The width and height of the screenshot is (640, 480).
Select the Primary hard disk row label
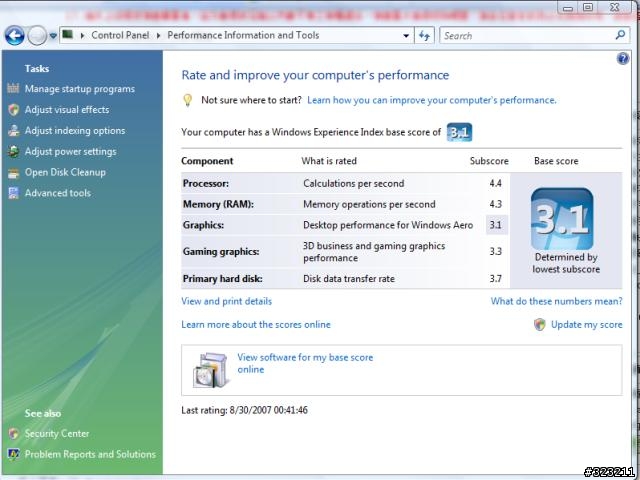click(x=222, y=279)
